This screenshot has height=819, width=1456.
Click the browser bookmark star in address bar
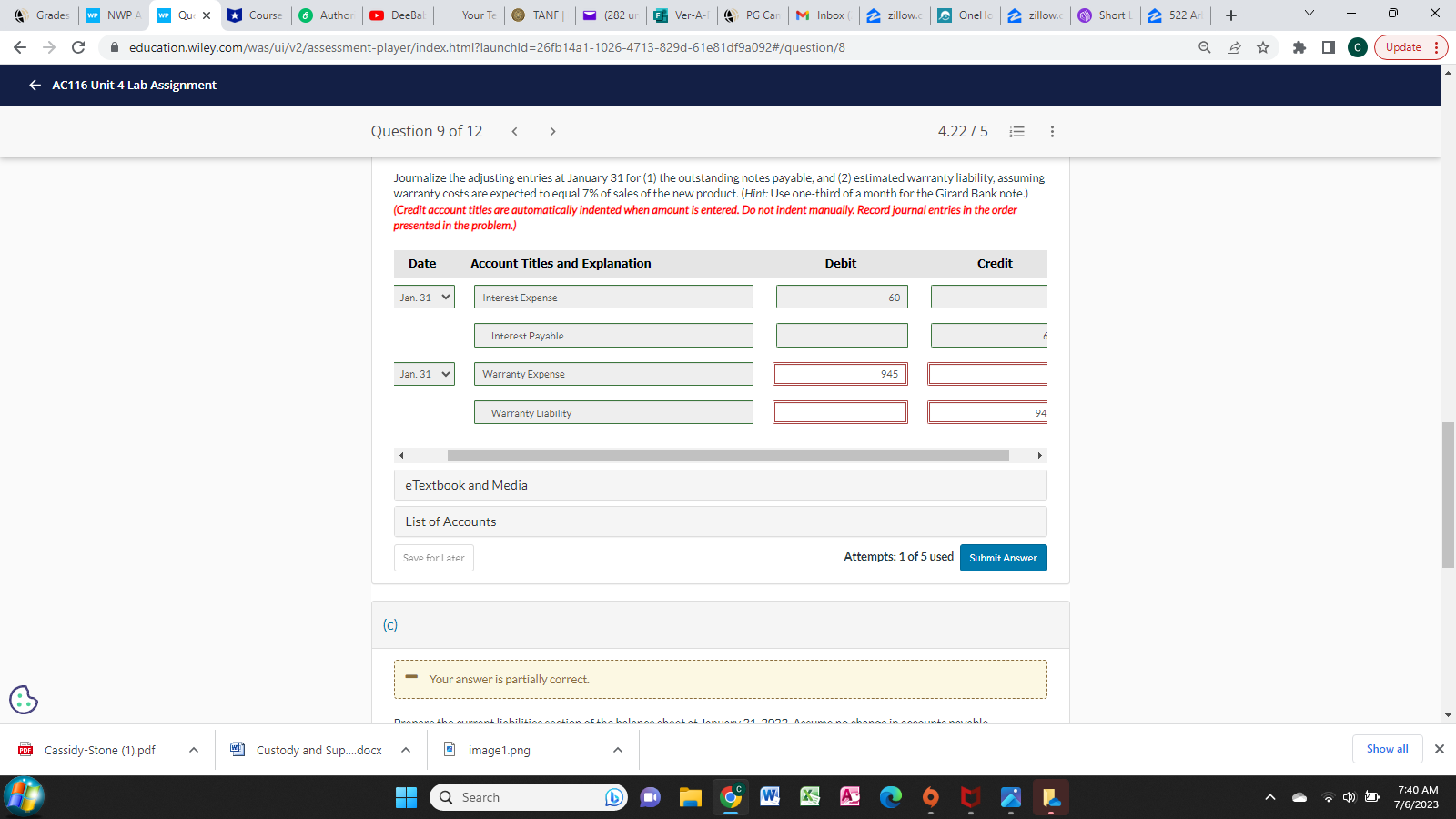(1263, 47)
